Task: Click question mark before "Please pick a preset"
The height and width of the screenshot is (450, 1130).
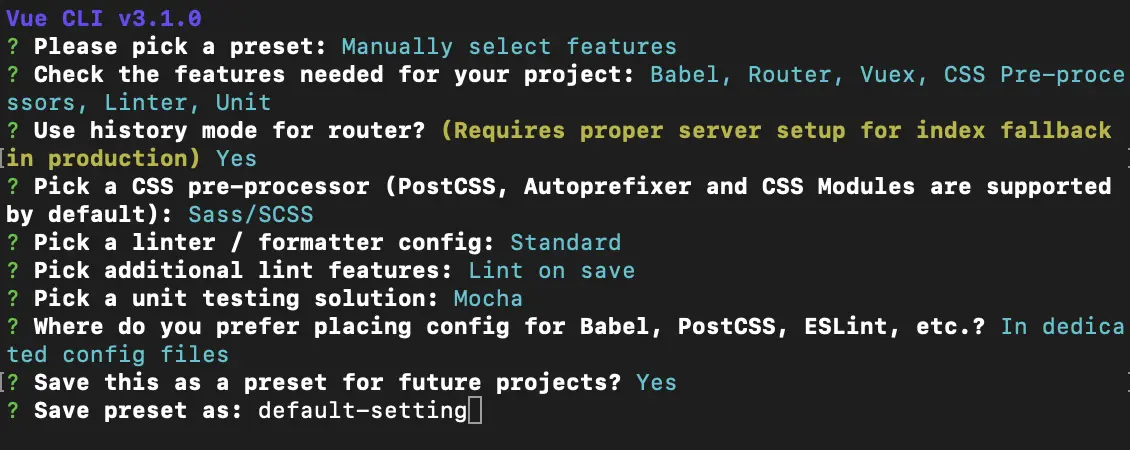Action: [12, 46]
